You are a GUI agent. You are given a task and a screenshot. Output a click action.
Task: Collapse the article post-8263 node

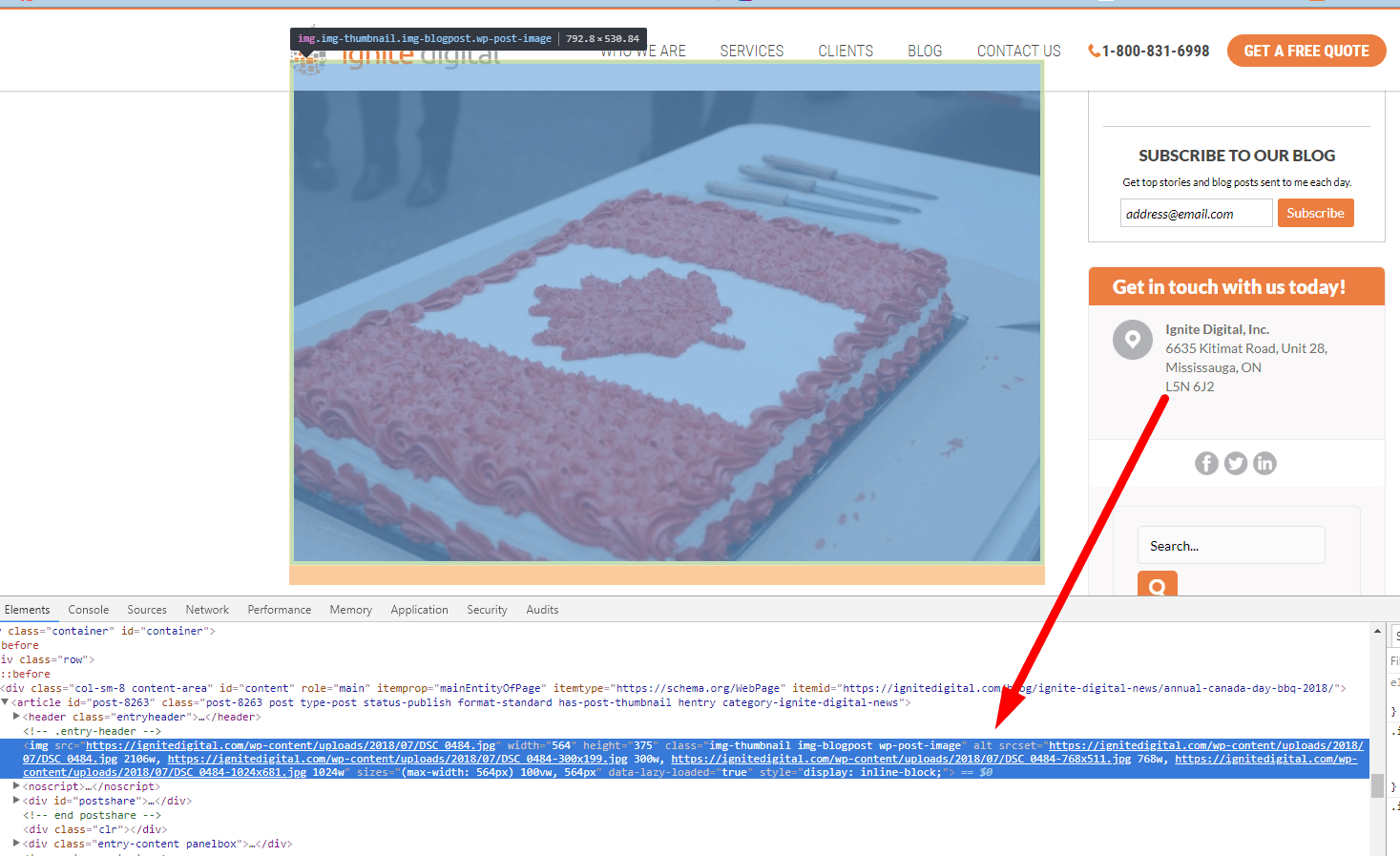(x=6, y=702)
